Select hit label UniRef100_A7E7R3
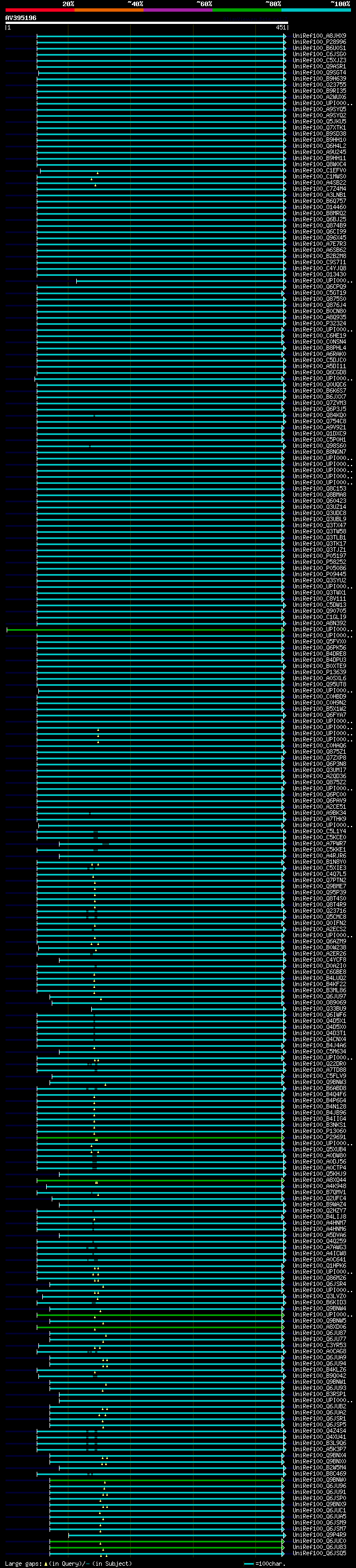Screen dimensions: 356x1568 (x=319, y=244)
